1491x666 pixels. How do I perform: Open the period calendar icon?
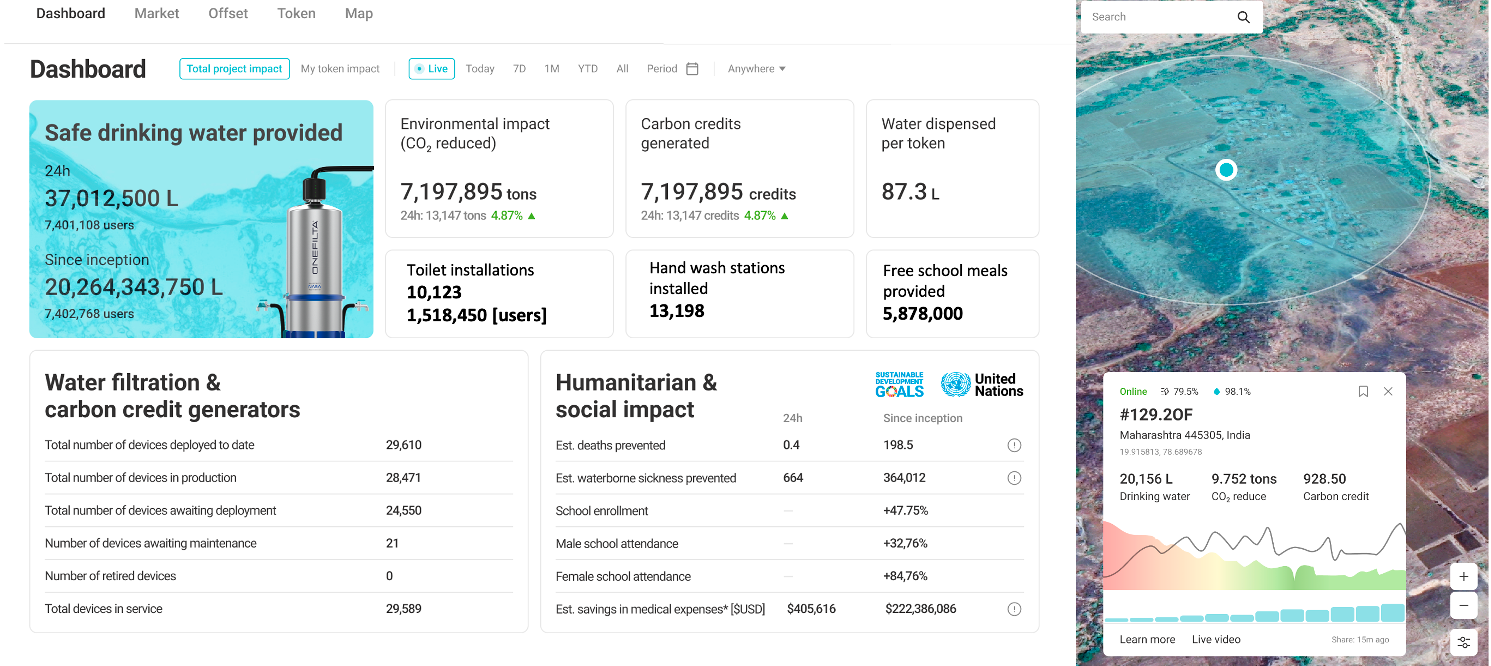pos(692,69)
